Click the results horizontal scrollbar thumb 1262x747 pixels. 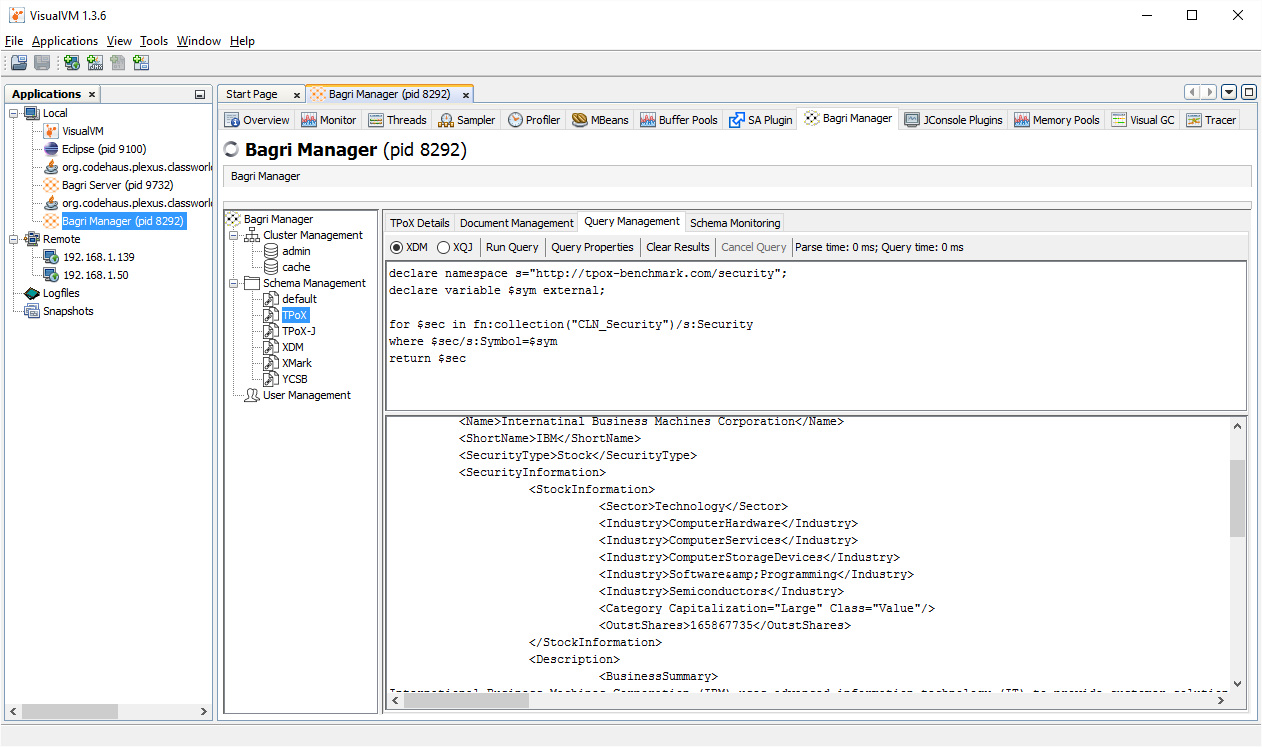coord(466,701)
